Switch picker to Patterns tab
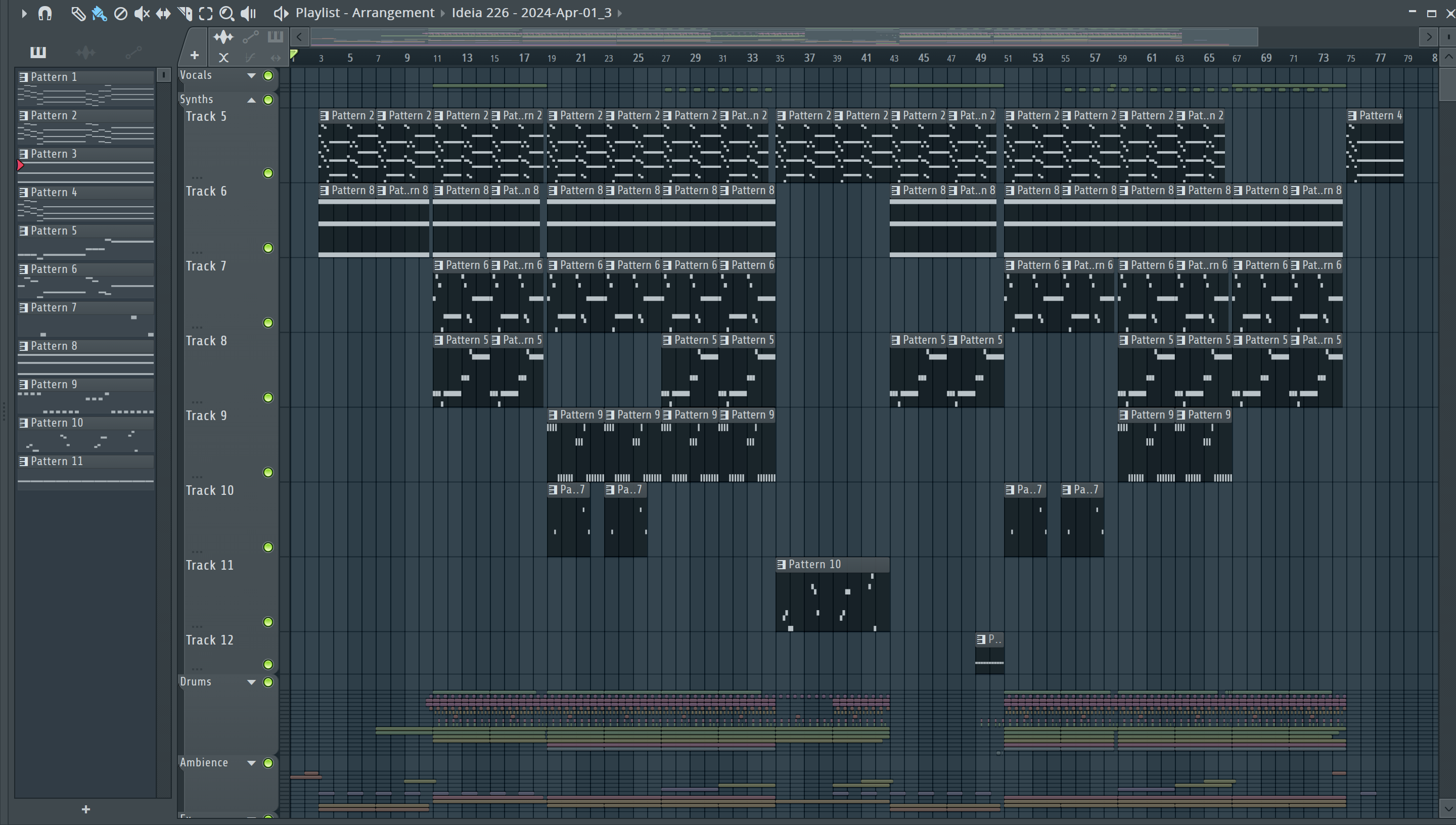Image resolution: width=1456 pixels, height=825 pixels. (x=38, y=52)
